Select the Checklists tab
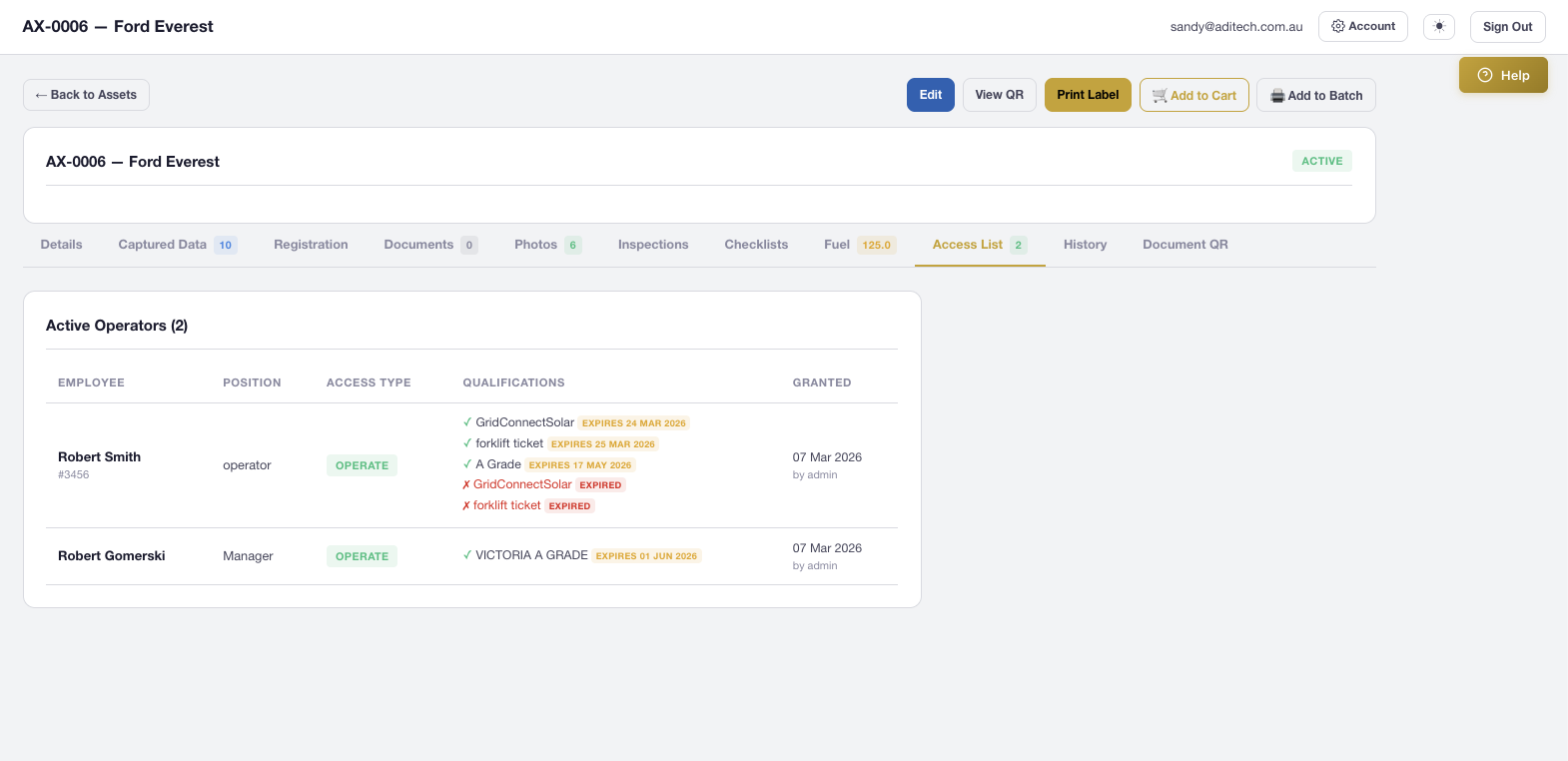This screenshot has height=761, width=1568. coord(756,245)
